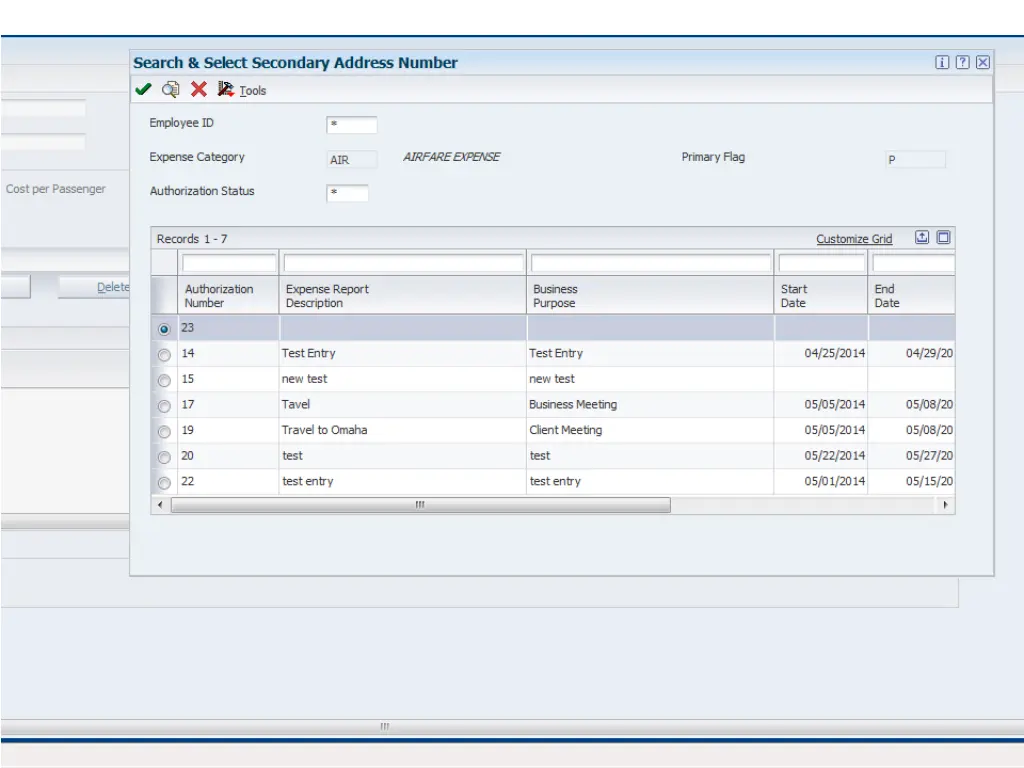Viewport: 1024px width, 768px height.
Task: Click the End Date filter box
Action: tap(913, 263)
